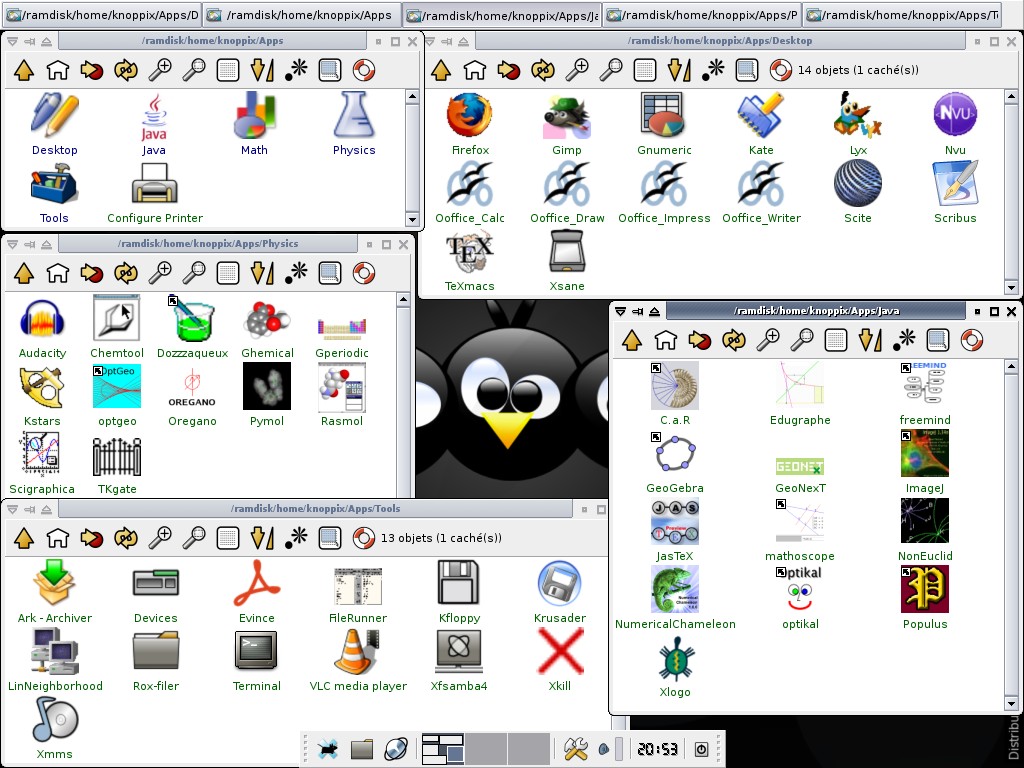This screenshot has height=768, width=1024.
Task: Click refresh icon in Physics window toolbar
Action: click(x=126, y=273)
